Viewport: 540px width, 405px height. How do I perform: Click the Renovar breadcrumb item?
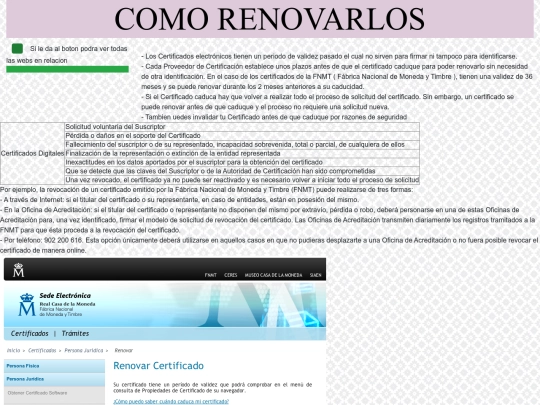coord(124,350)
